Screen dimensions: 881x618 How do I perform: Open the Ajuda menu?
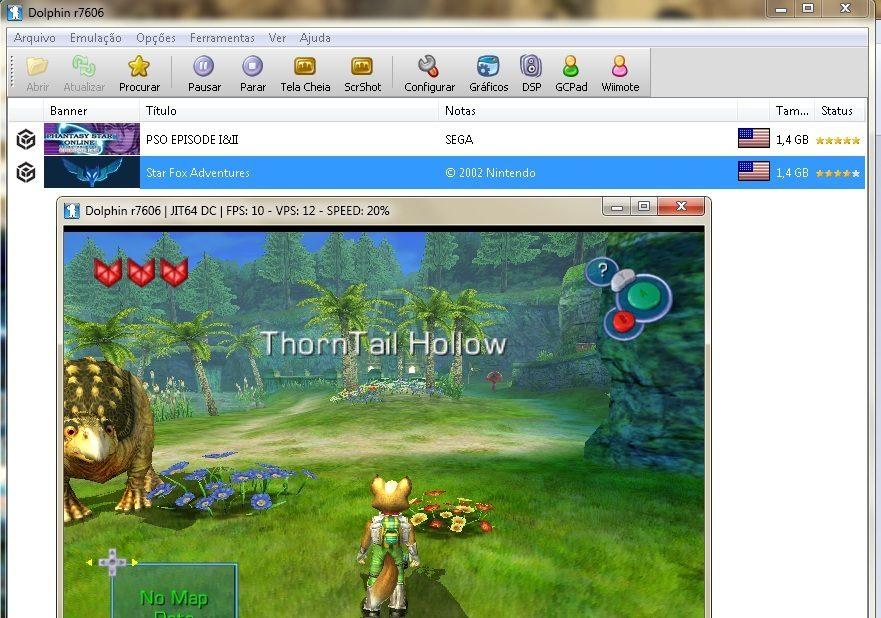[x=315, y=38]
